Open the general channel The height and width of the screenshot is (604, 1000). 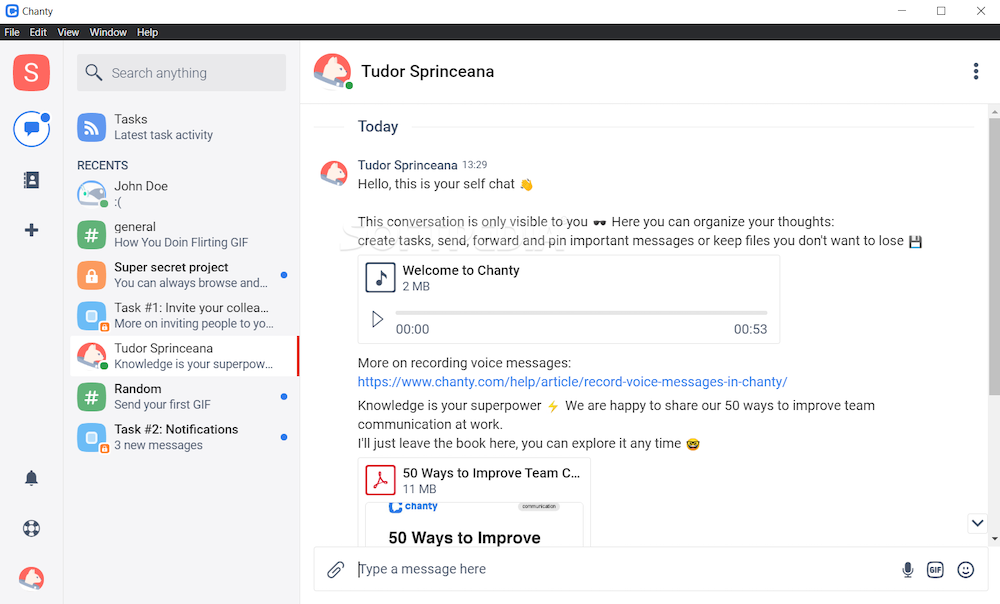click(x=182, y=235)
